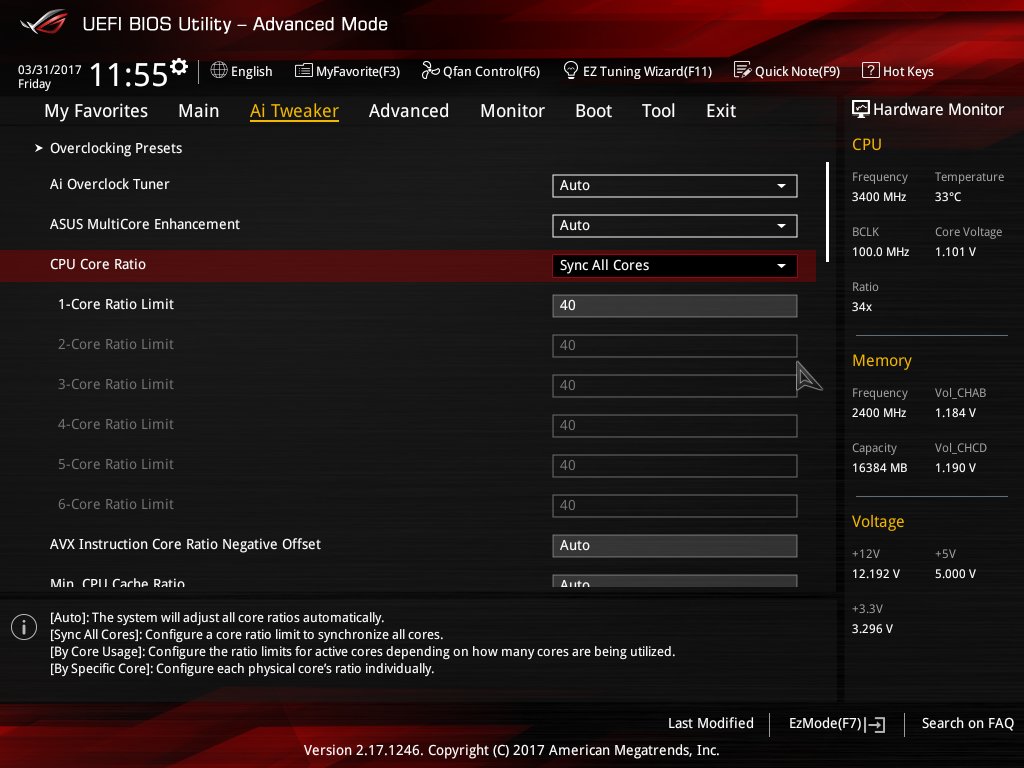Click the Quick Note pencil icon

(742, 70)
